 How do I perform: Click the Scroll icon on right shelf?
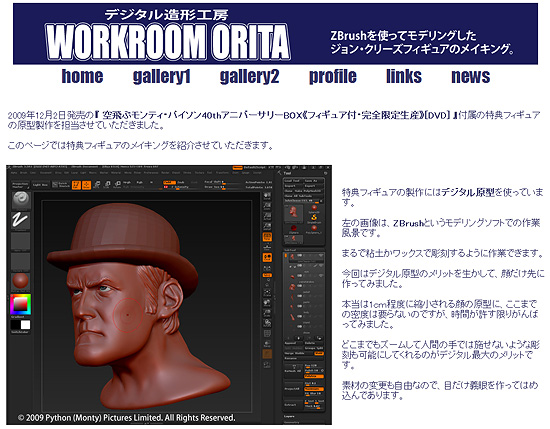point(267,196)
